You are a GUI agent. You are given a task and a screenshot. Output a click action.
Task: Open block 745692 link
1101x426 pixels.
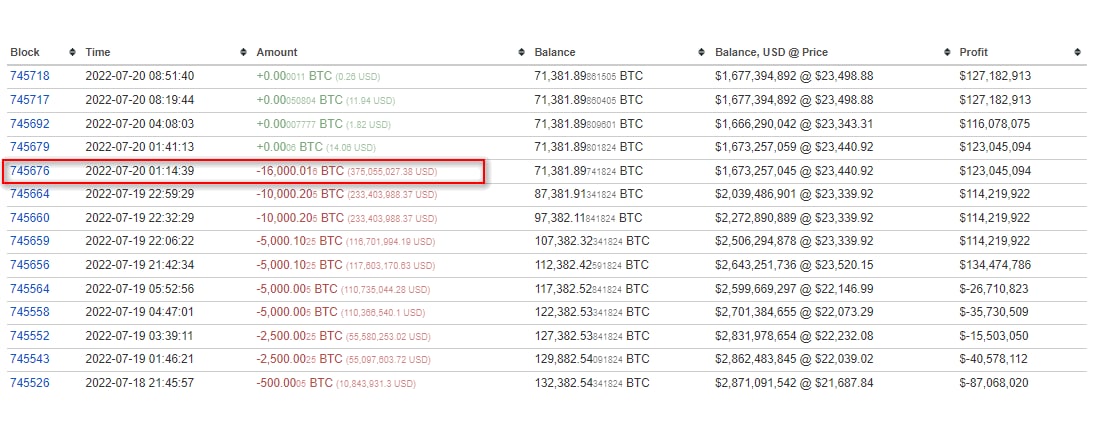pyautogui.click(x=29, y=124)
